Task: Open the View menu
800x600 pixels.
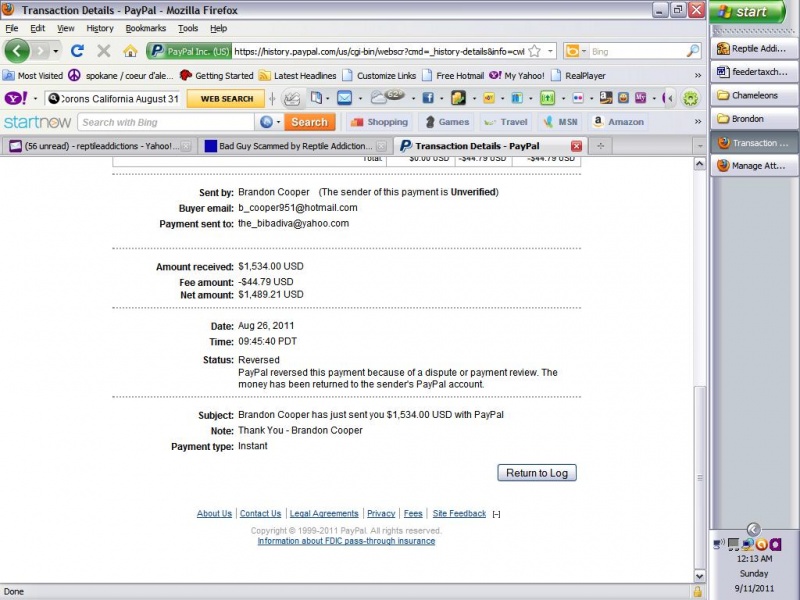Action: pos(65,28)
